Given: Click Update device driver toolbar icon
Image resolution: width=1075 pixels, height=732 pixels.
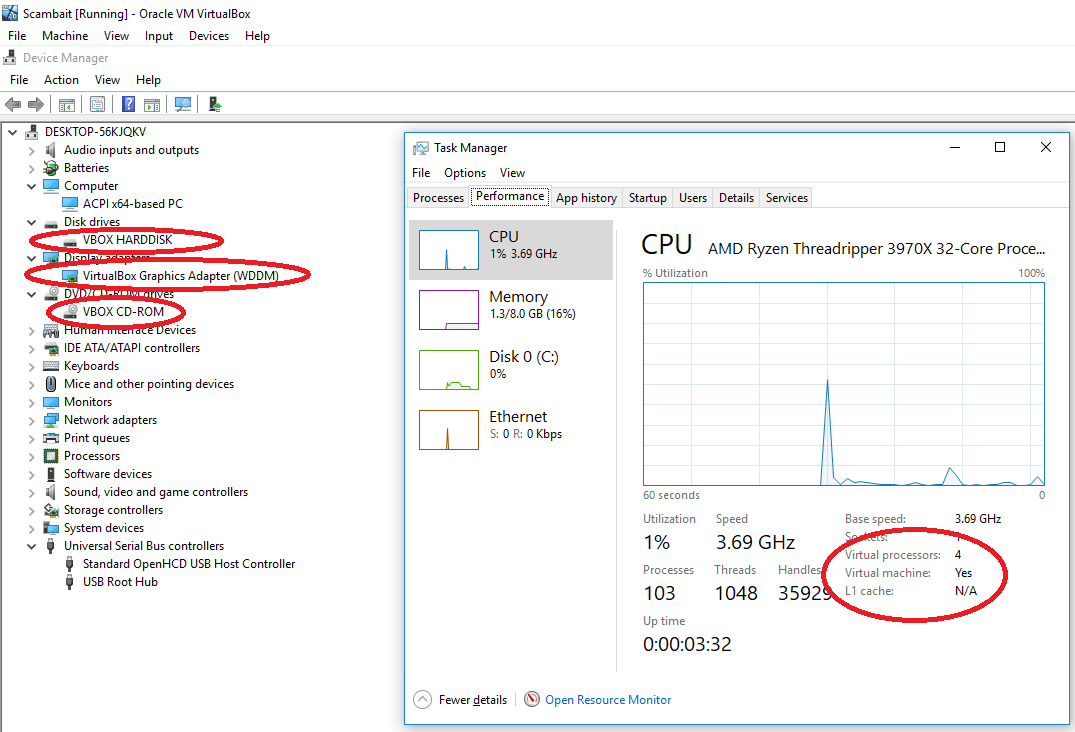Looking at the screenshot, I should click(215, 104).
